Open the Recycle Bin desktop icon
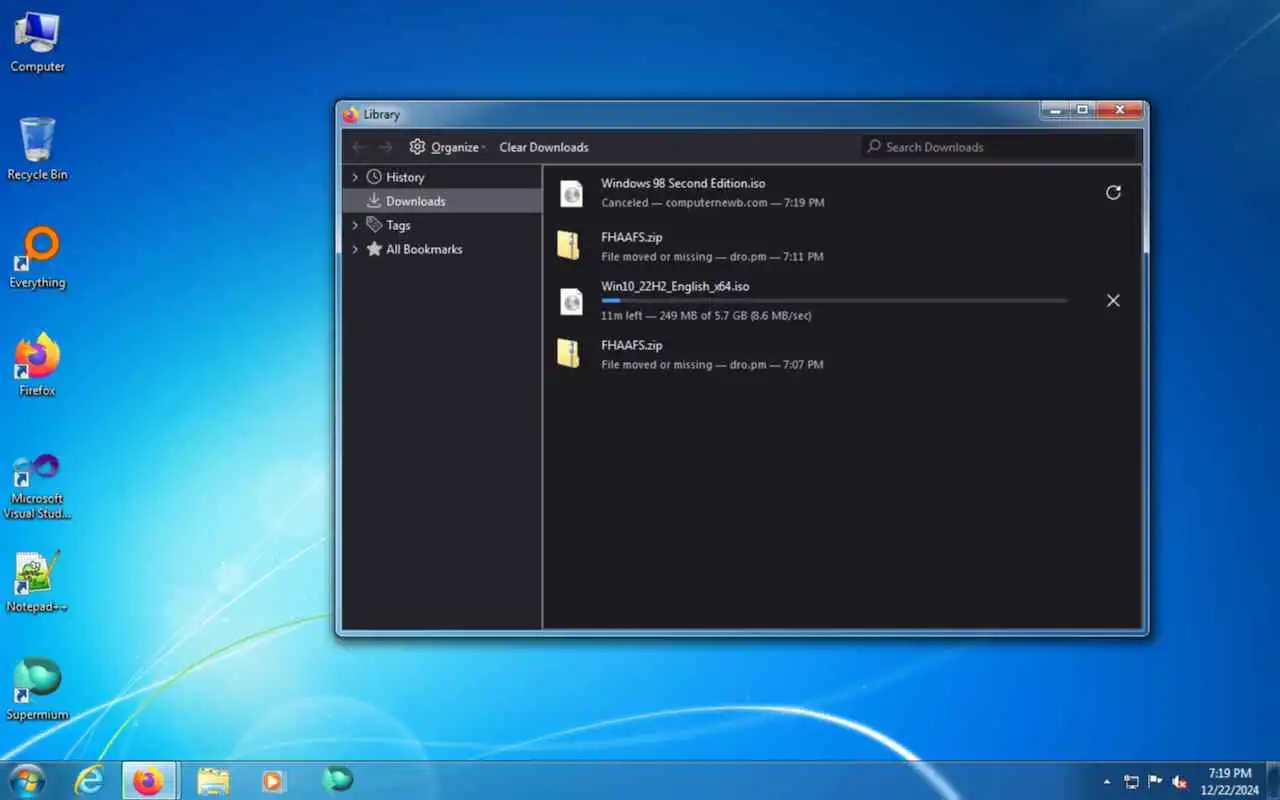The width and height of the screenshot is (1280, 800). (38, 149)
